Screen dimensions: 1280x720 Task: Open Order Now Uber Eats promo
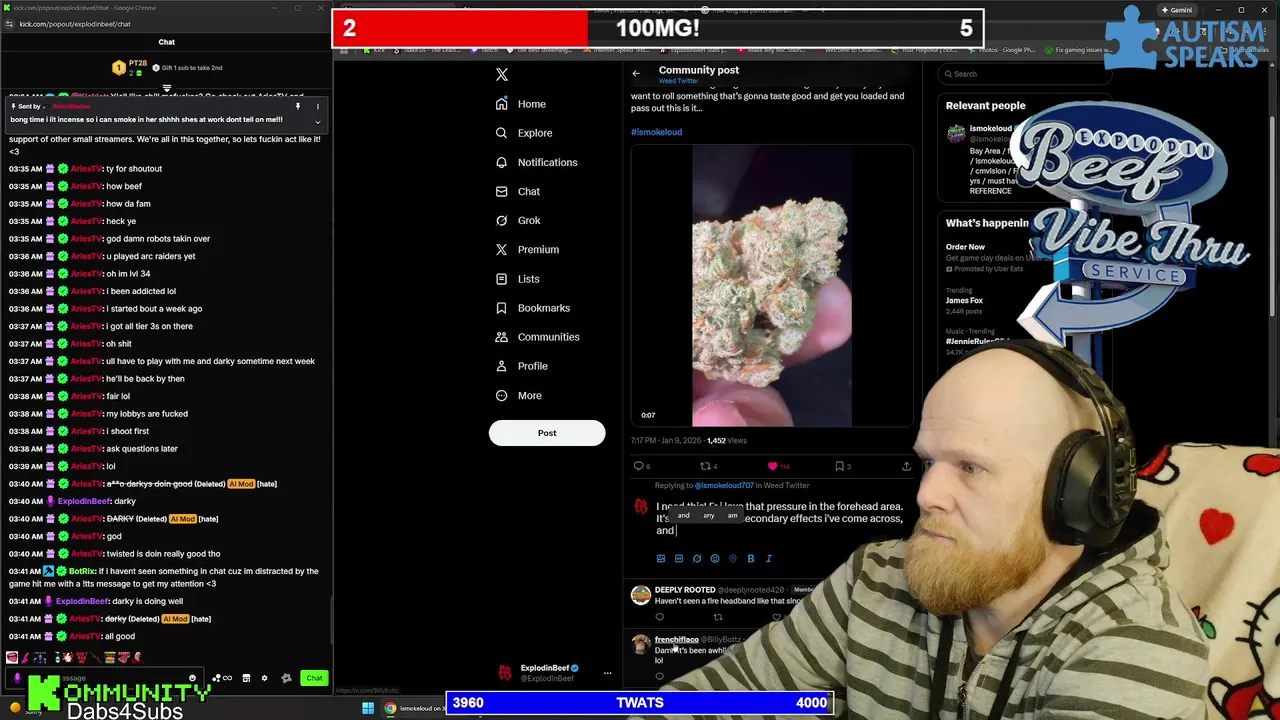(965, 247)
